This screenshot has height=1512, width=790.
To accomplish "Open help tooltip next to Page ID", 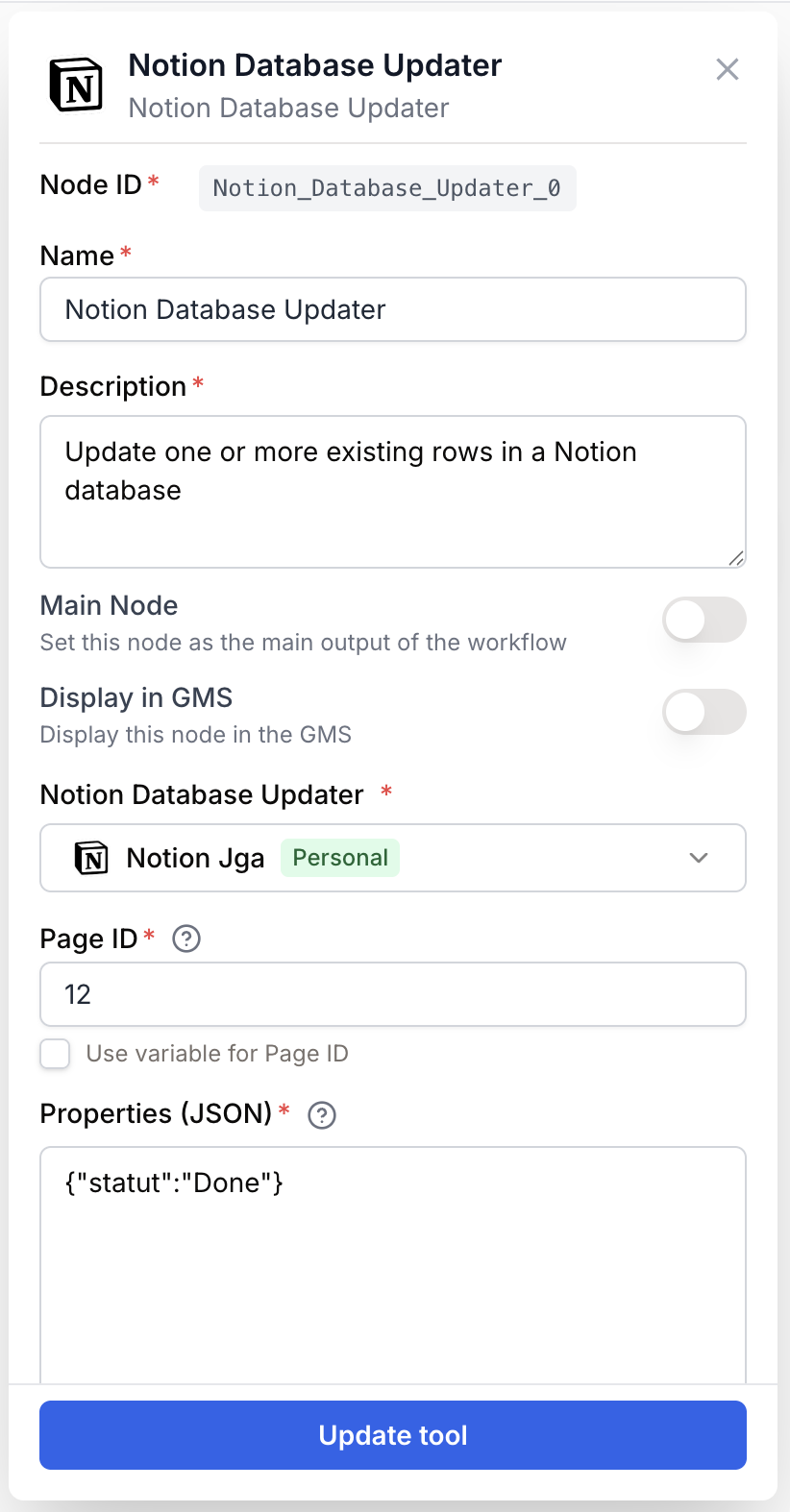I will tap(186, 939).
